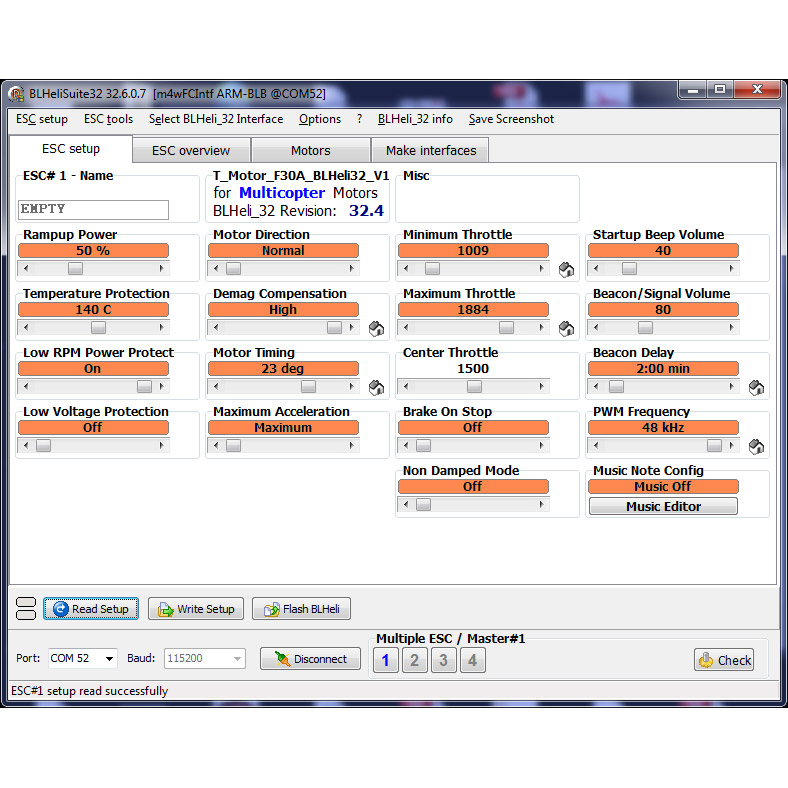Click the BLHeliSuite32 title bar app icon

17,94
